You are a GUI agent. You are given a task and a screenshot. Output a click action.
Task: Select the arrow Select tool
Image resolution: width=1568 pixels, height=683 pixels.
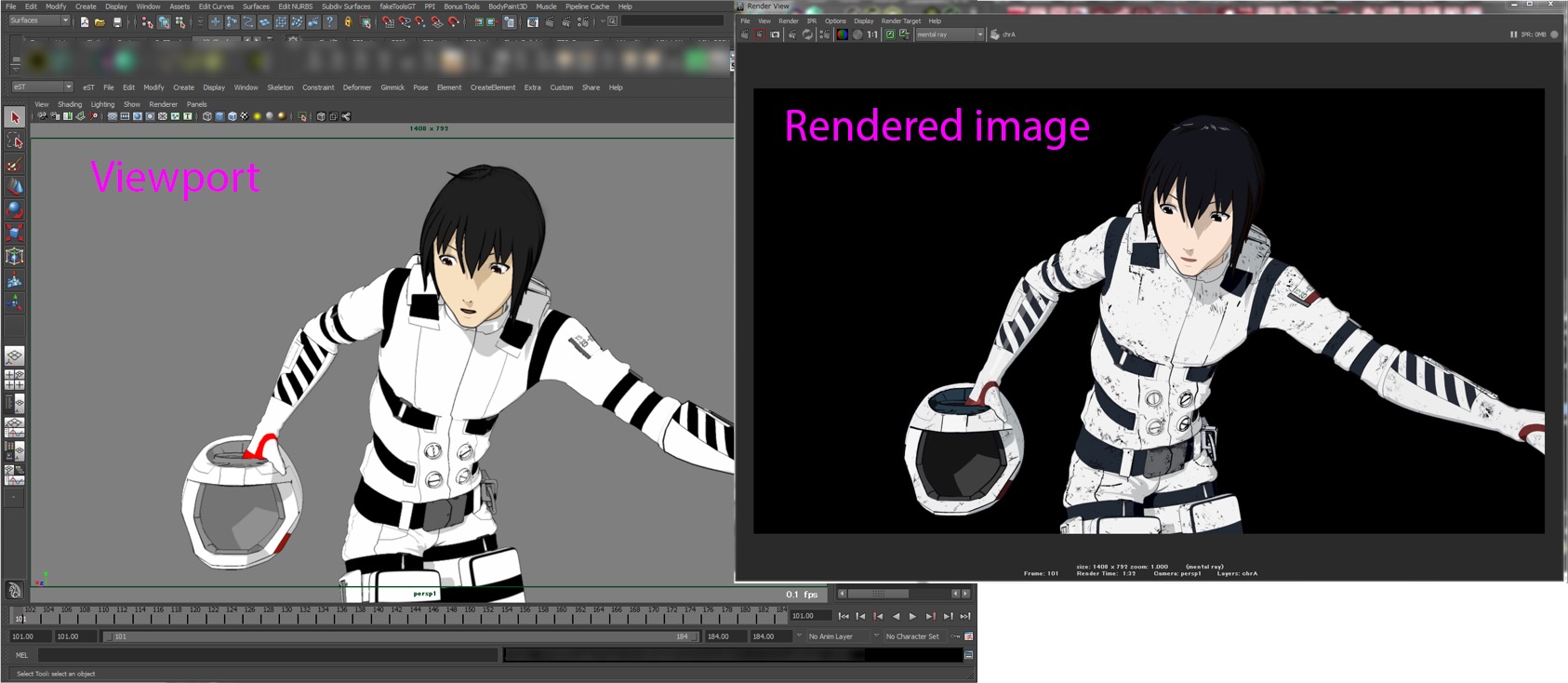coord(15,117)
